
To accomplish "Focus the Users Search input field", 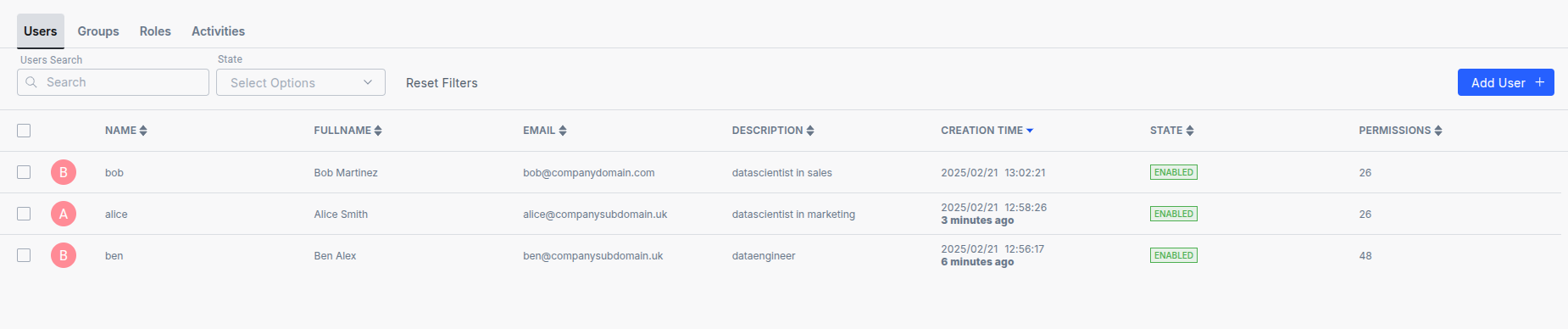I will click(113, 82).
